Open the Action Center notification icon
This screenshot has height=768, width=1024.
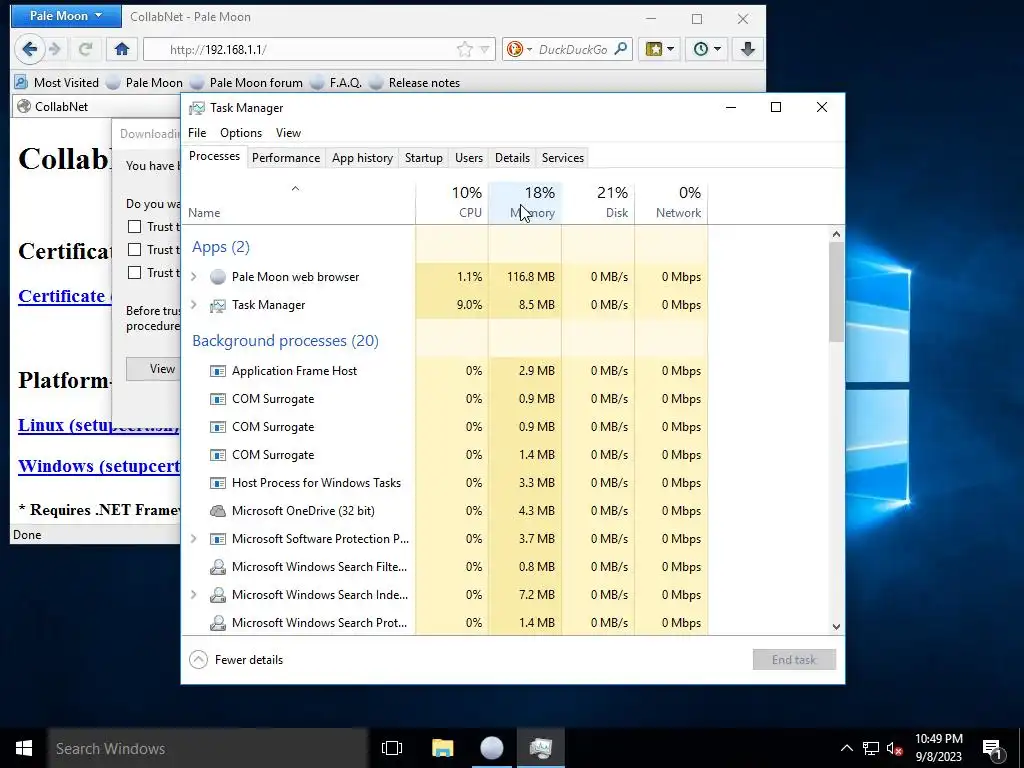point(993,748)
